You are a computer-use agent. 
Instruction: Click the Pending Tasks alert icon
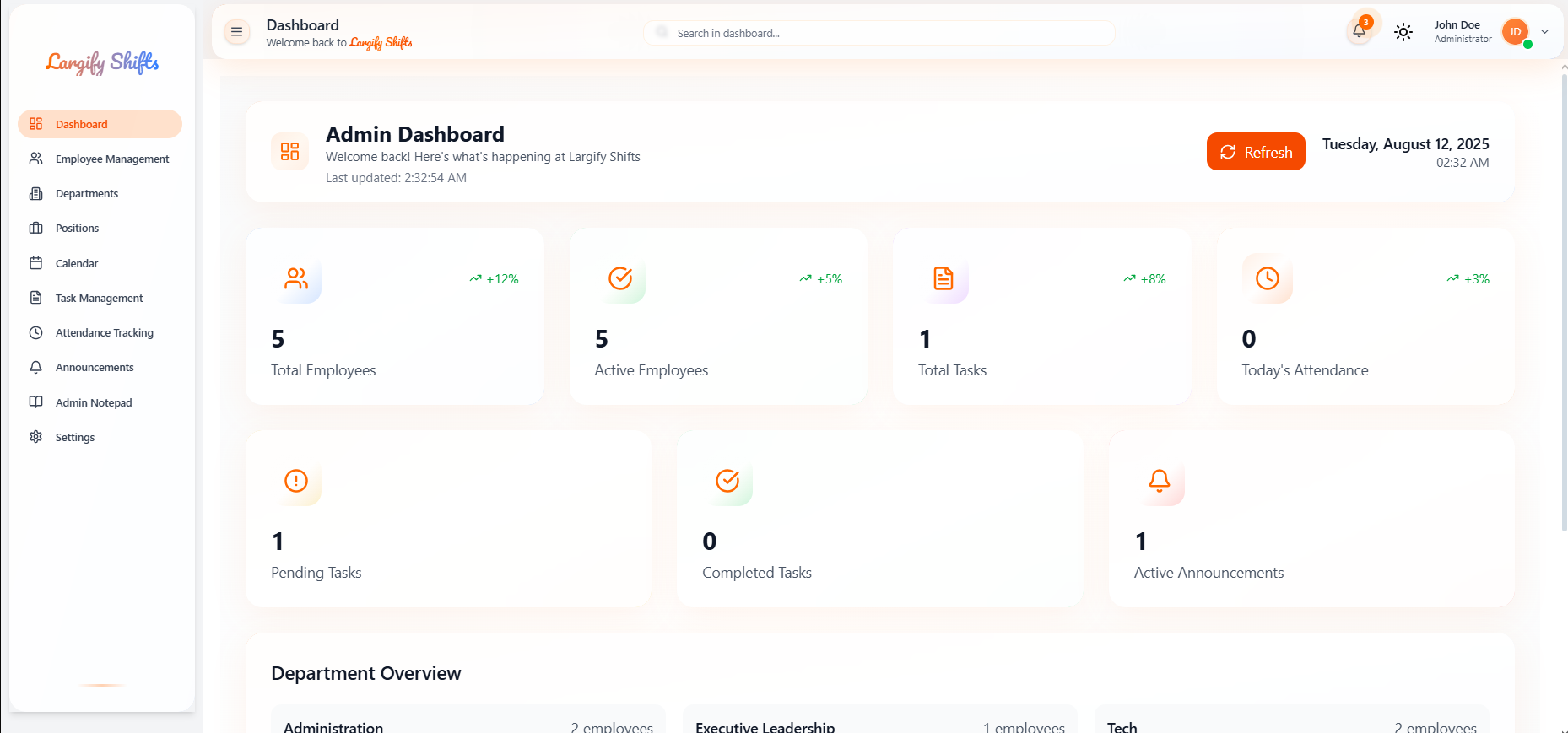[296, 481]
